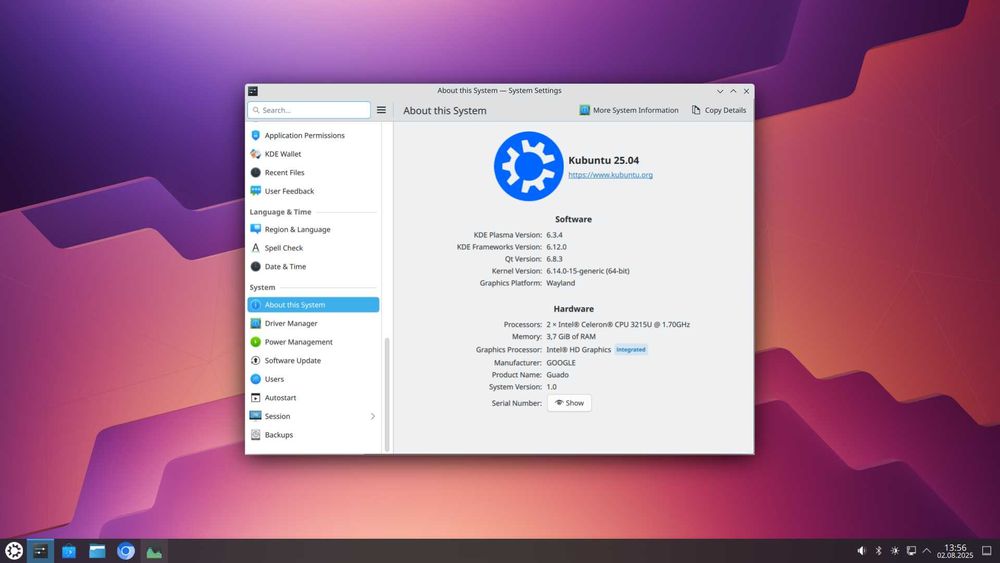Open KDE Wallet settings
The height and width of the screenshot is (563, 1000).
tap(313, 154)
